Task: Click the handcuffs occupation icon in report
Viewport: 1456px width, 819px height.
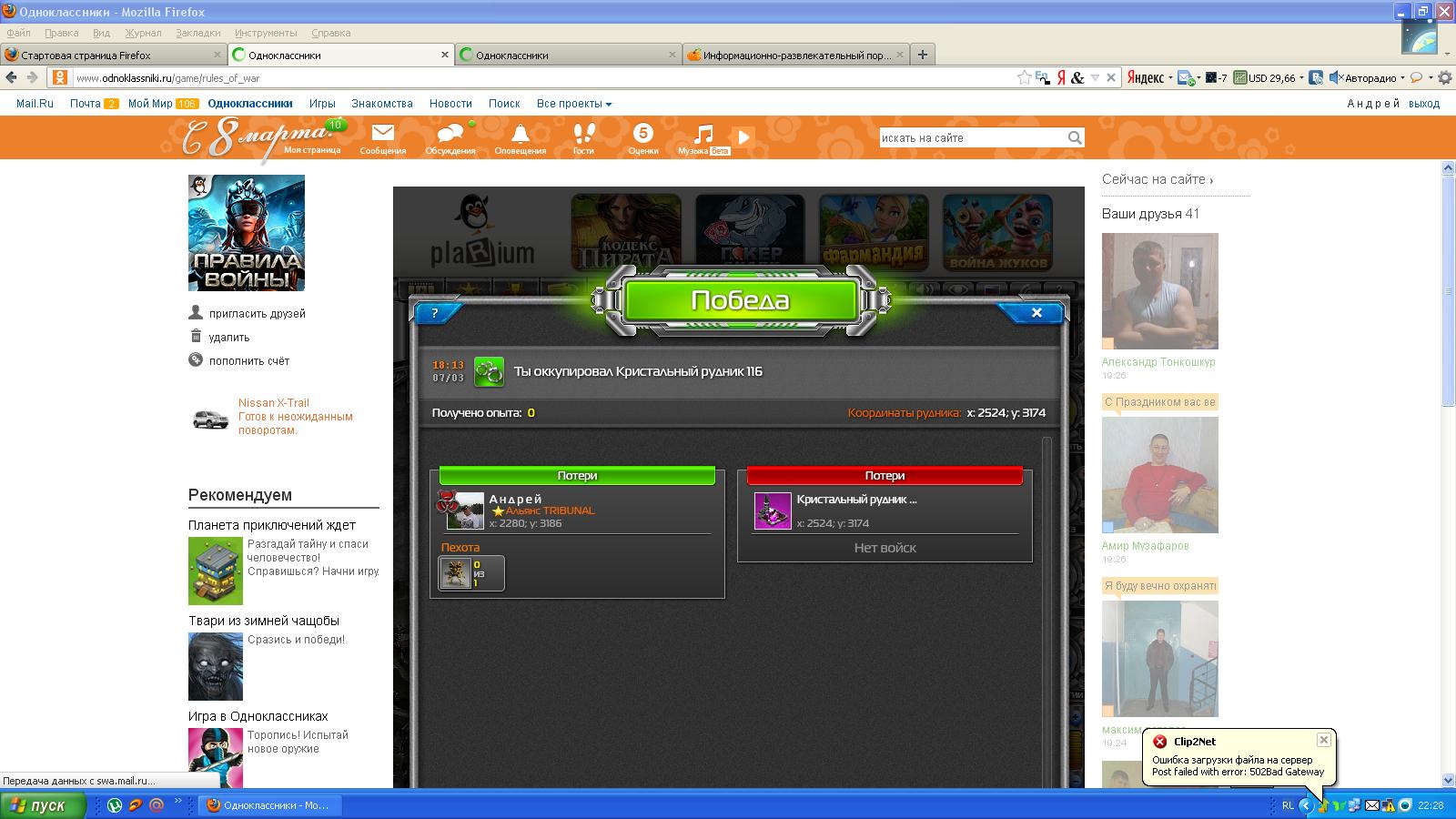Action: click(489, 371)
